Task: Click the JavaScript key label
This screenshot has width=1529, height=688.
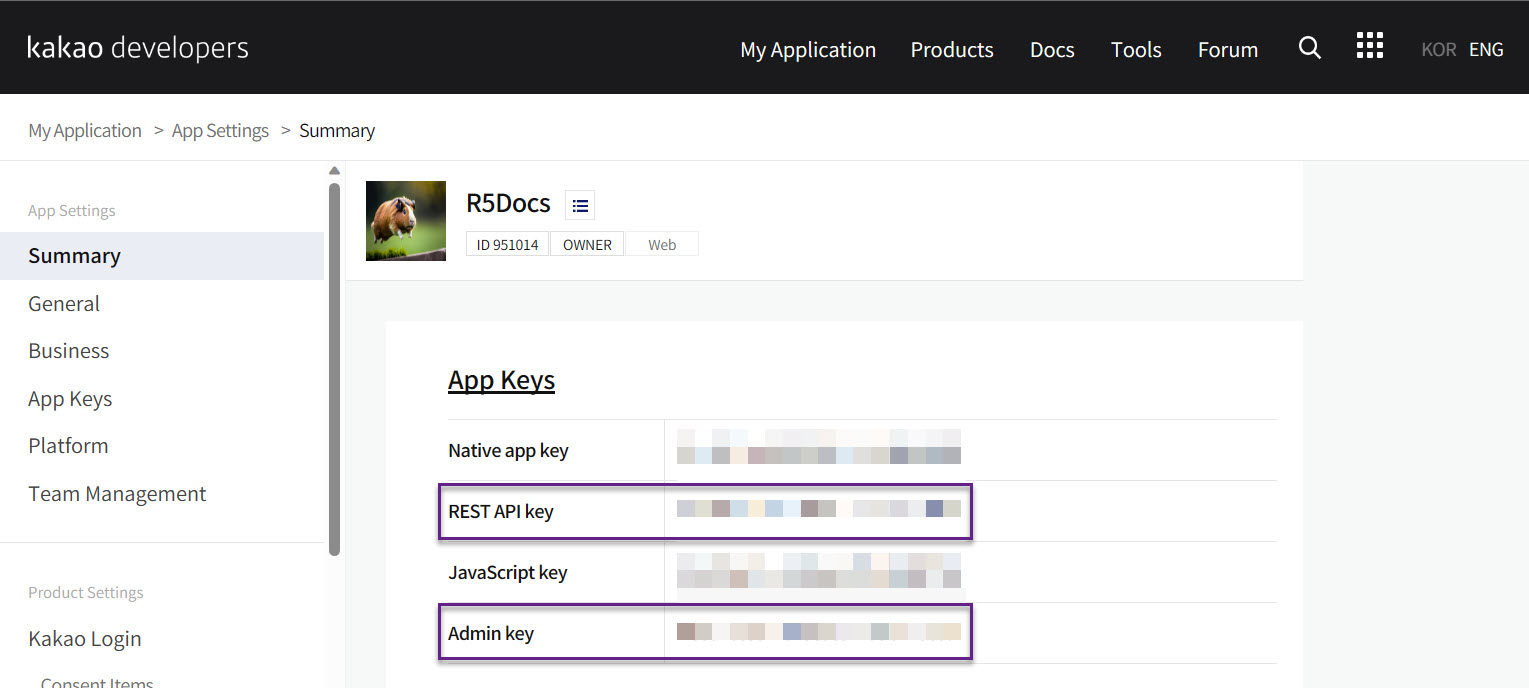Action: tap(508, 572)
